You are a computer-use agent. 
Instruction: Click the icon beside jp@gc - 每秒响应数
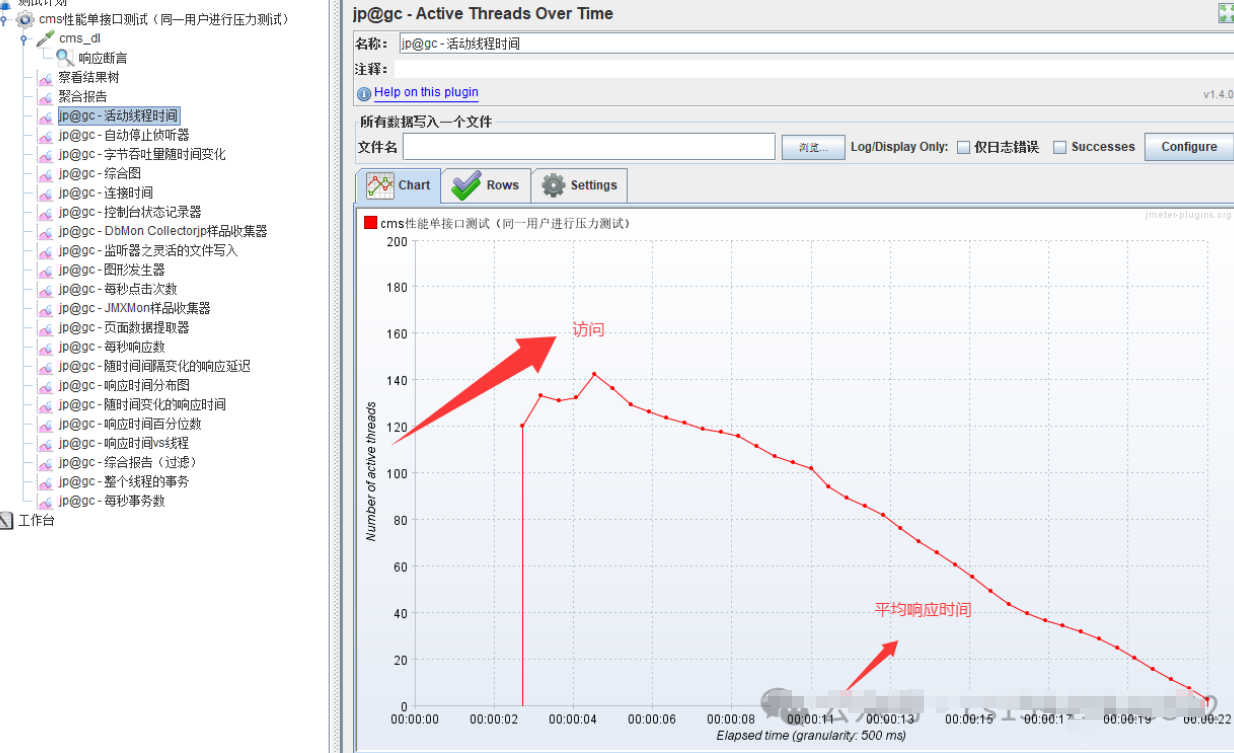coord(45,347)
